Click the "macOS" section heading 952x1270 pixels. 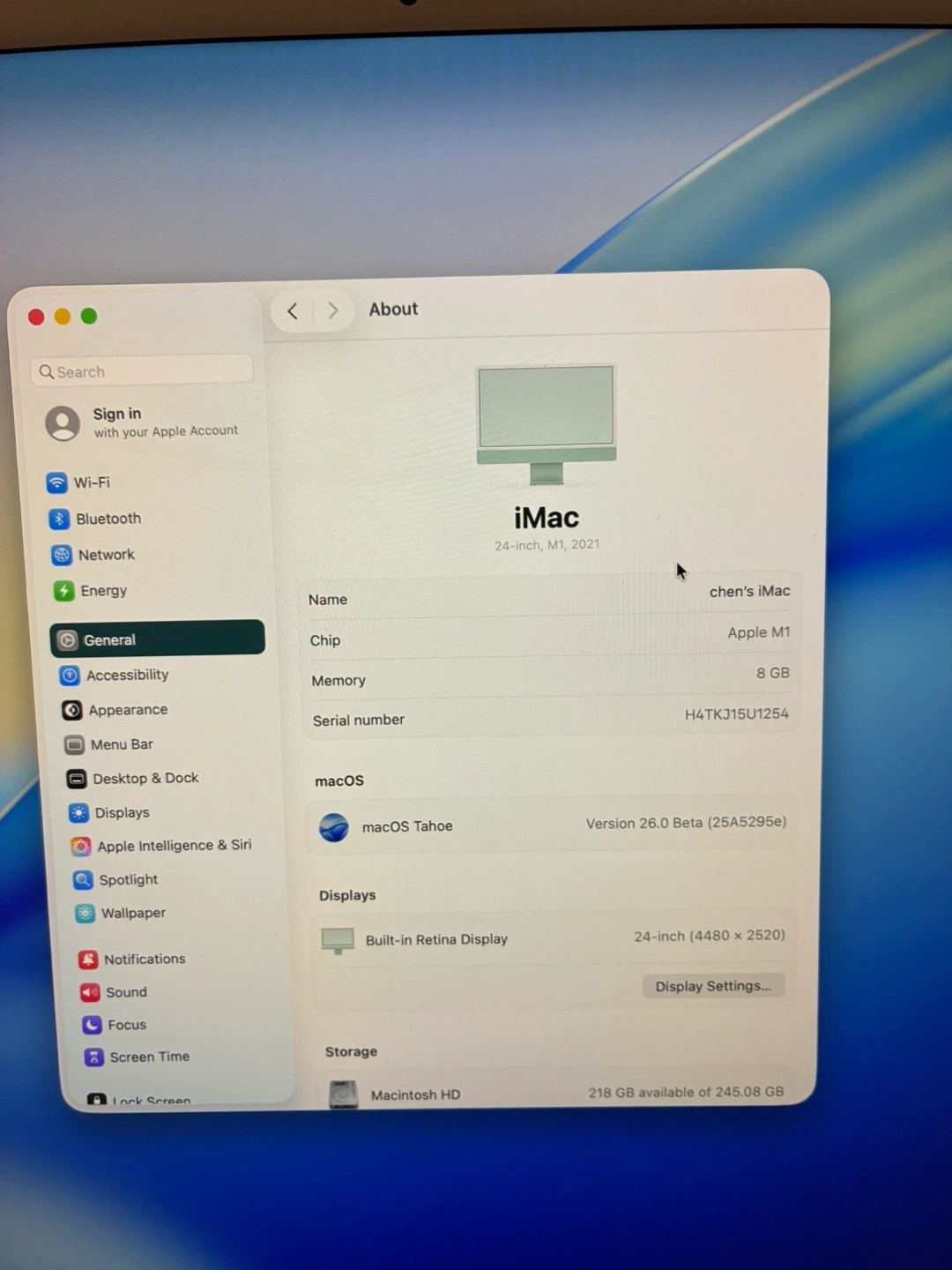(x=339, y=781)
